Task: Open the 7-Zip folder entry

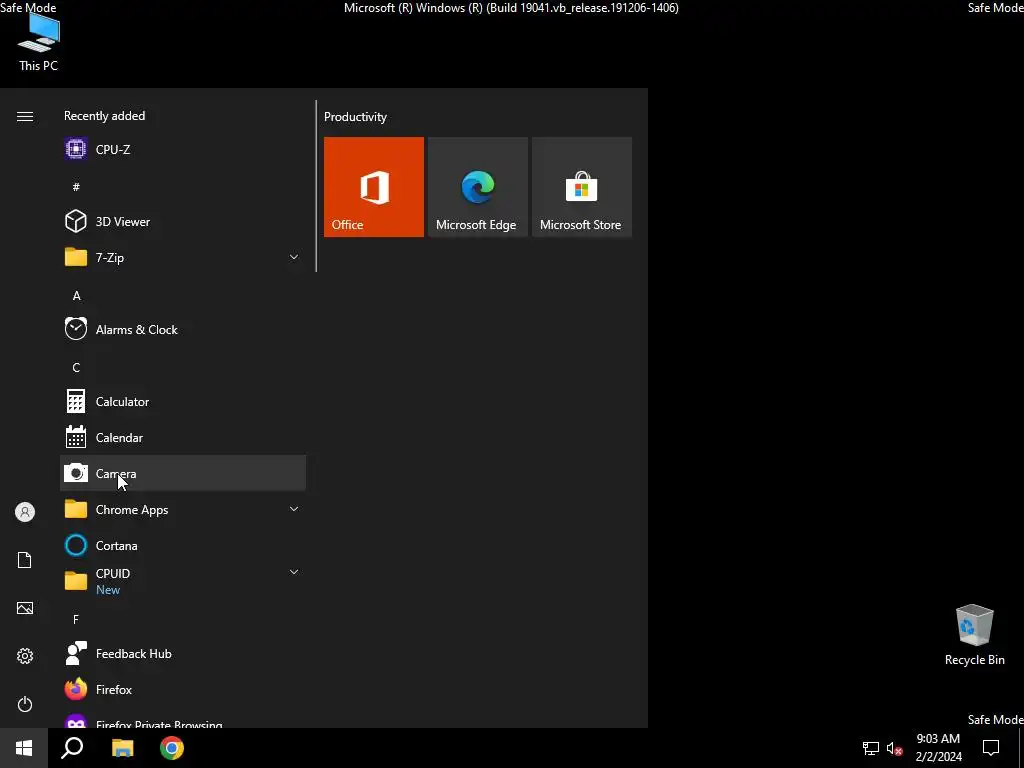Action: pyautogui.click(x=183, y=257)
